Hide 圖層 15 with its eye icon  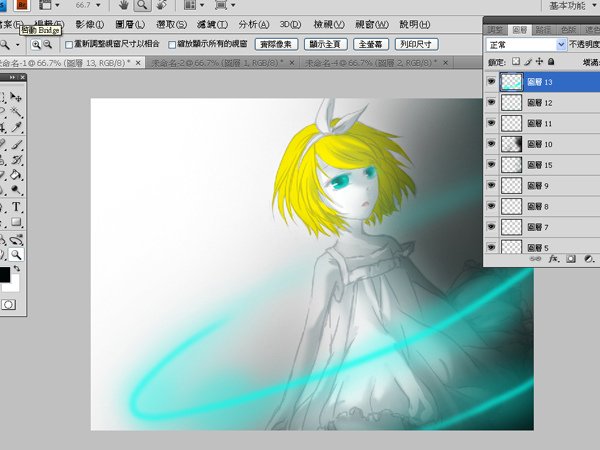click(491, 165)
